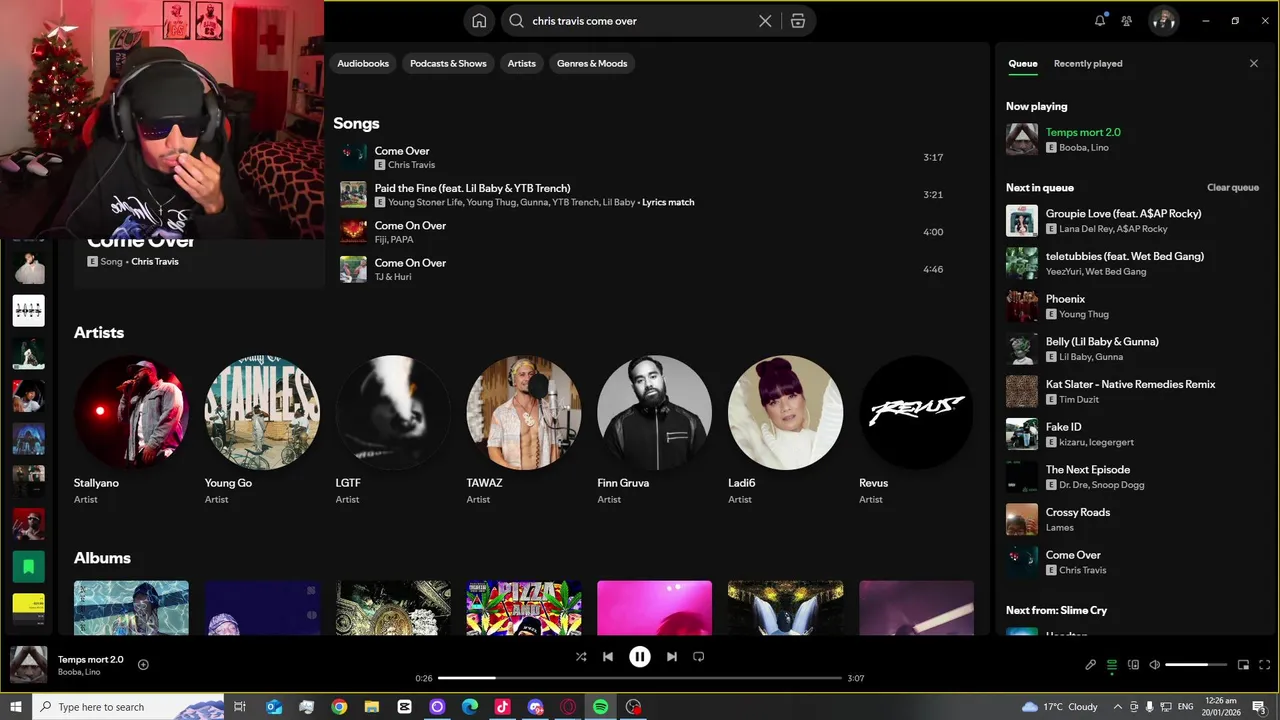Select Groupie Love in the queue
This screenshot has height=720, width=1280.
[1134, 220]
